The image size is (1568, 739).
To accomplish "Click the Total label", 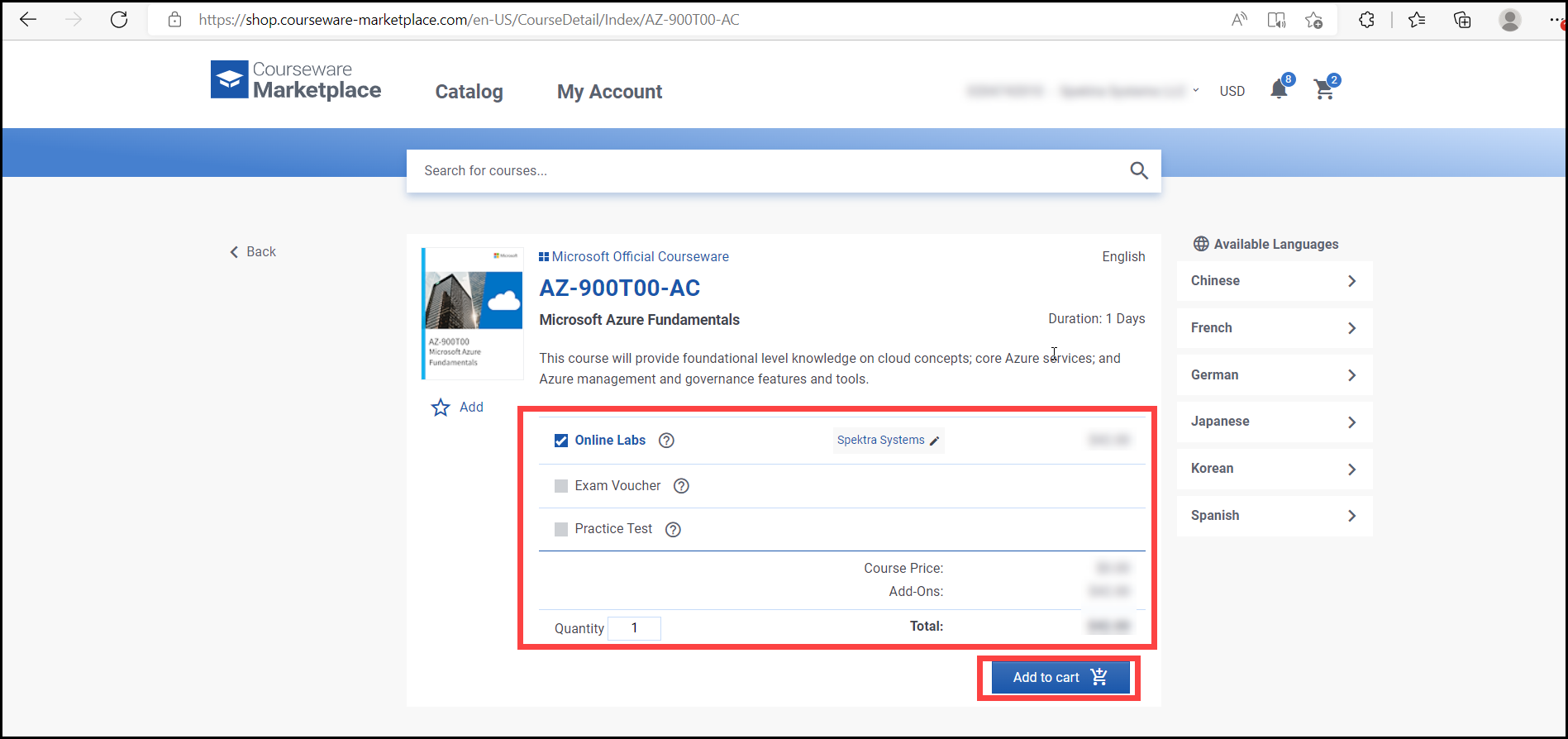I will (926, 627).
